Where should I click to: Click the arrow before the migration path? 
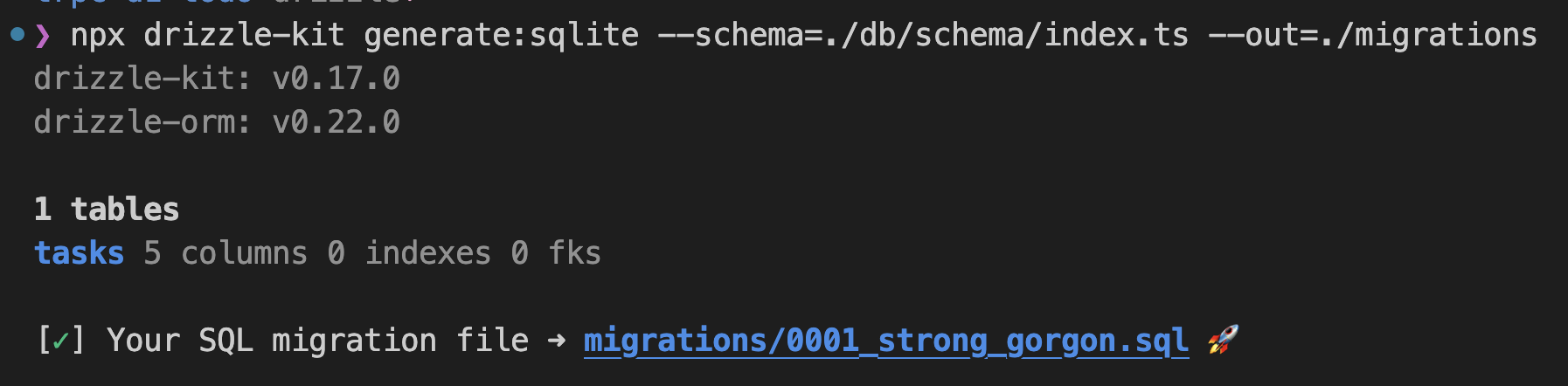point(556,341)
